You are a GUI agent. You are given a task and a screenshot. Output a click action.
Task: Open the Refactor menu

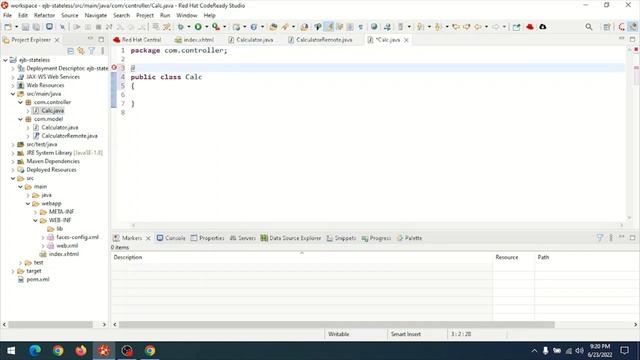click(x=44, y=16)
